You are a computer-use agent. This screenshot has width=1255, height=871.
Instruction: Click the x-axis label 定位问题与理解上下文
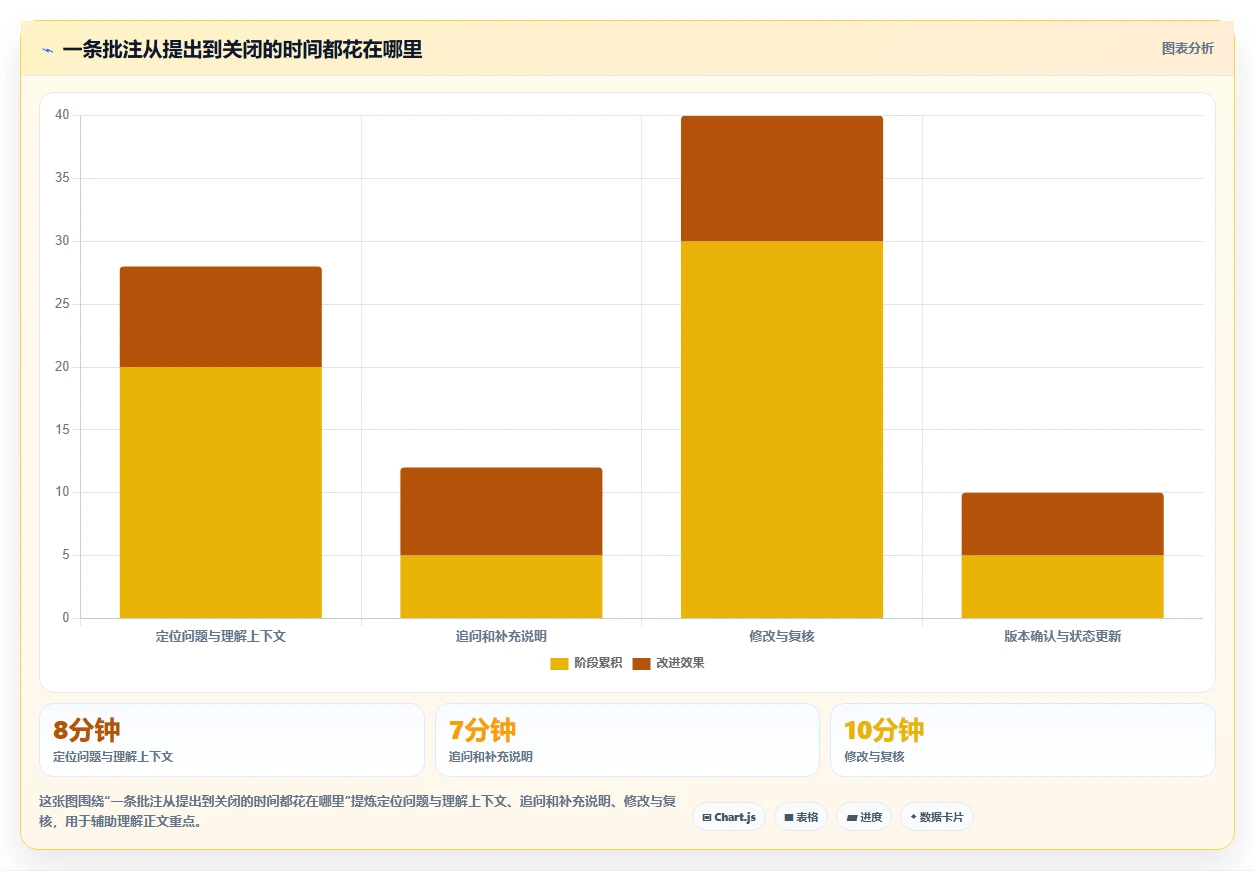tap(221, 636)
